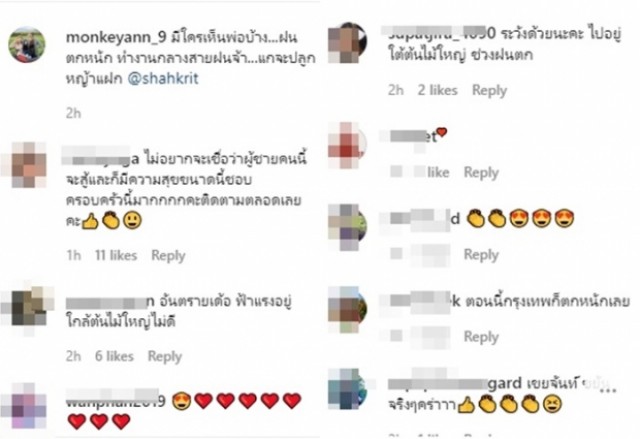Open avatar beside the gard username comment

coord(347,389)
